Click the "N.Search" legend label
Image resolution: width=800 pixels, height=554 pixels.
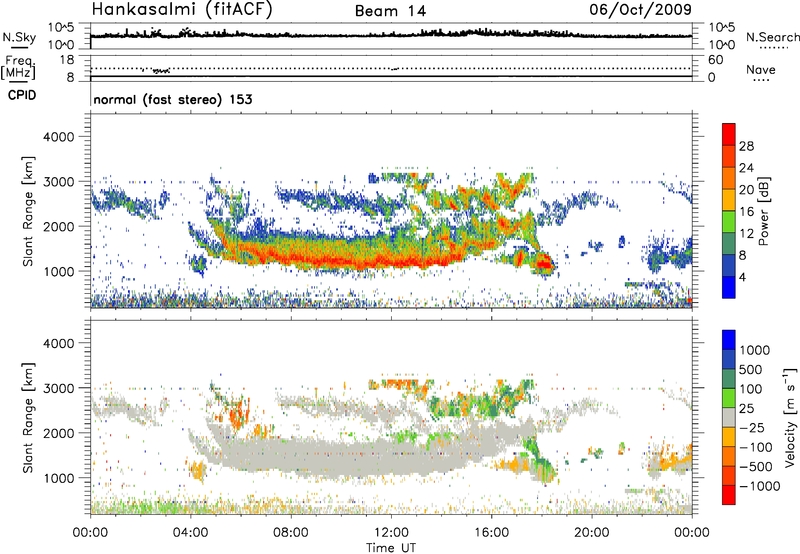772,37
